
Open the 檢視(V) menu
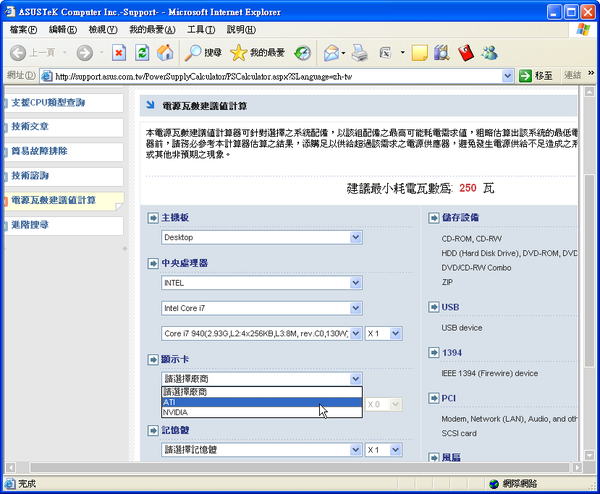103,29
